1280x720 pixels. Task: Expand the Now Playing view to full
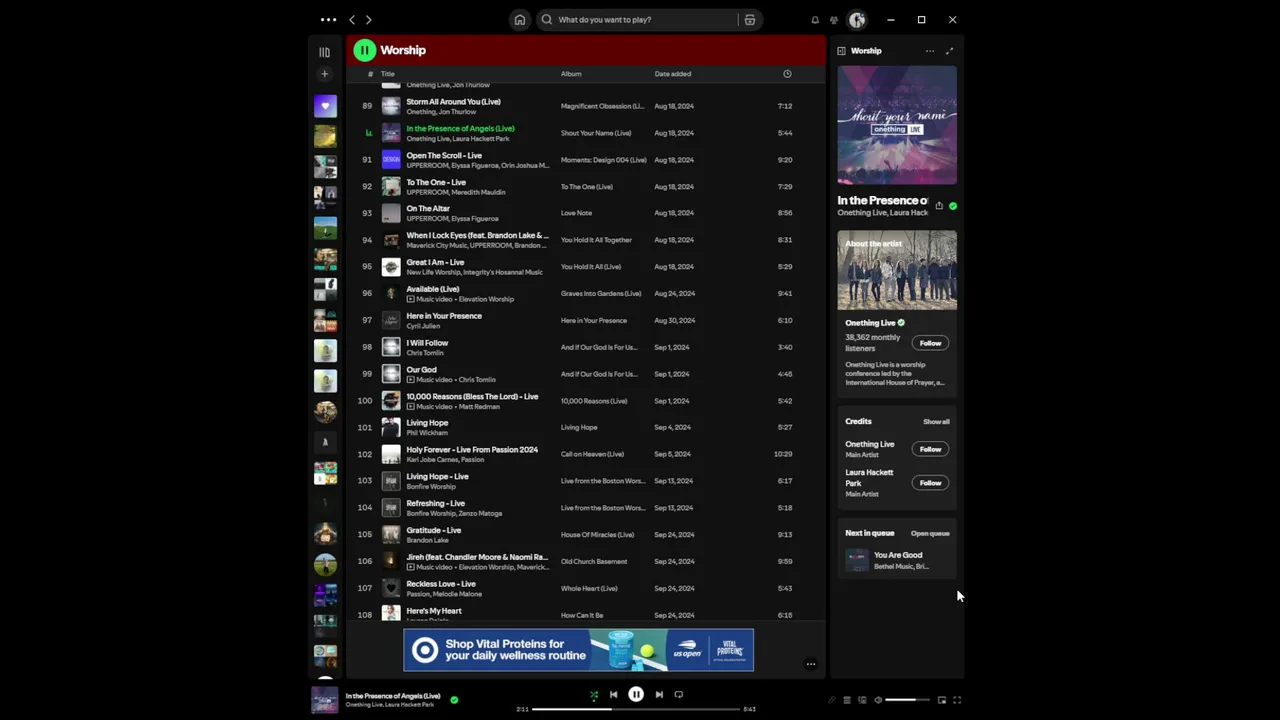[949, 51]
